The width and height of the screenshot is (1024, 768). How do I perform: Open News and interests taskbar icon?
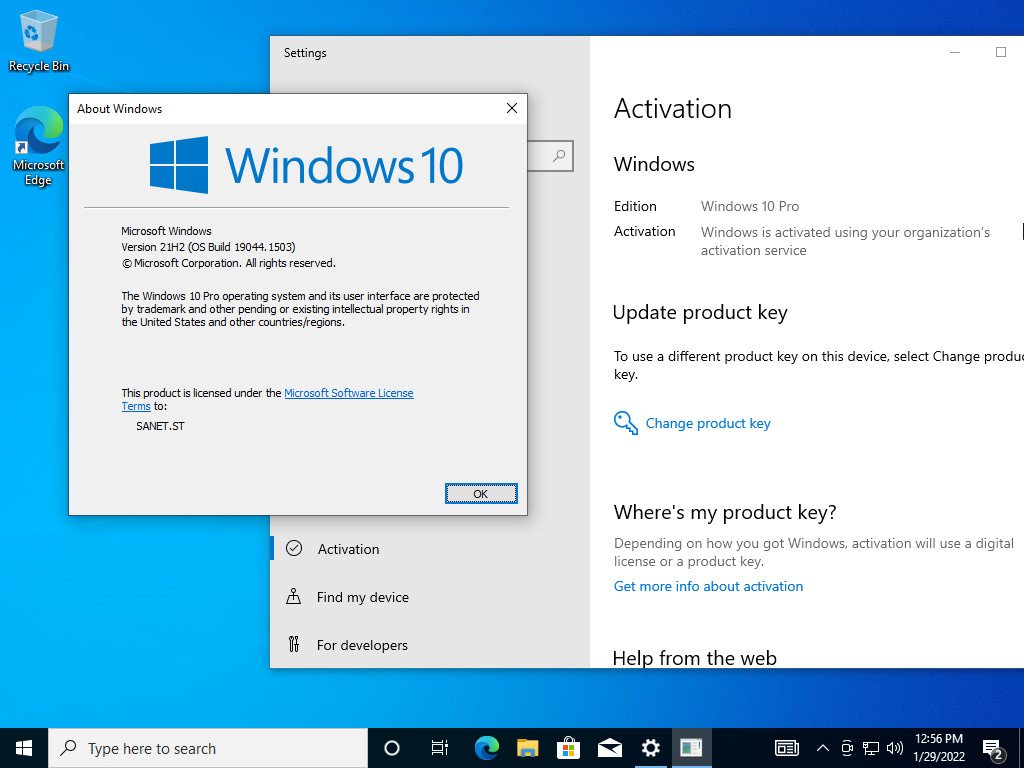pyautogui.click(x=786, y=748)
